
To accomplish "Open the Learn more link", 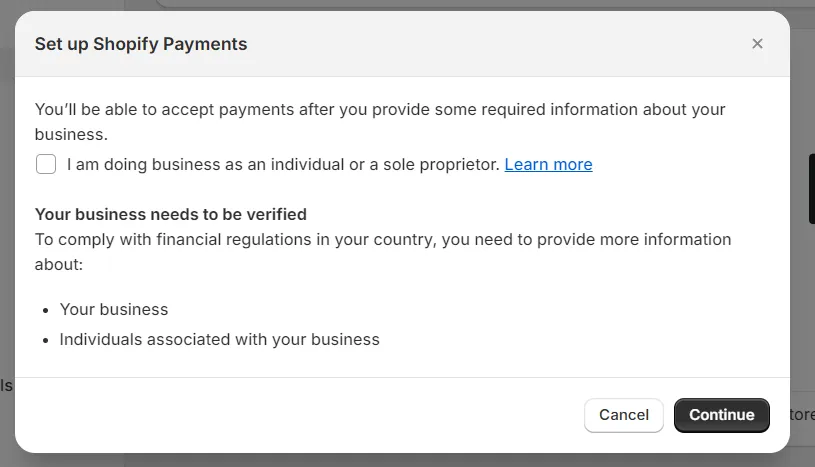I will 548,165.
